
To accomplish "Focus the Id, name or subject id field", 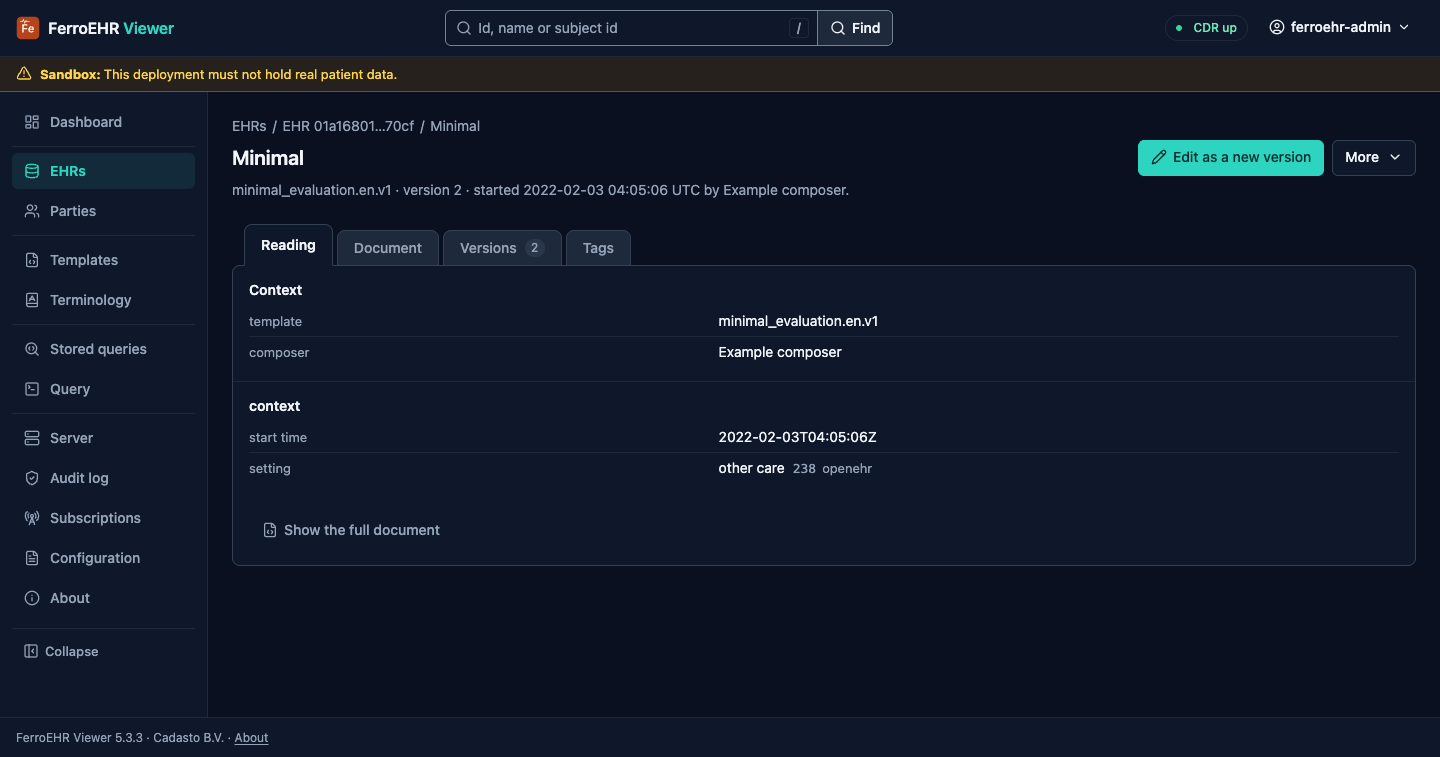I will pyautogui.click(x=631, y=28).
